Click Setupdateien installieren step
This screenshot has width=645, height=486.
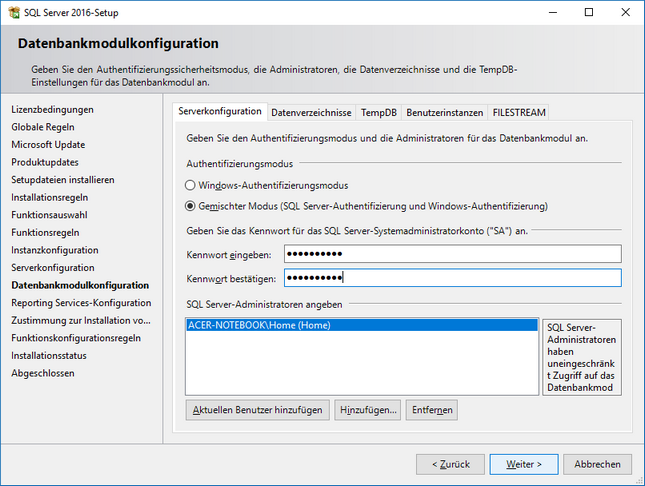coord(63,180)
